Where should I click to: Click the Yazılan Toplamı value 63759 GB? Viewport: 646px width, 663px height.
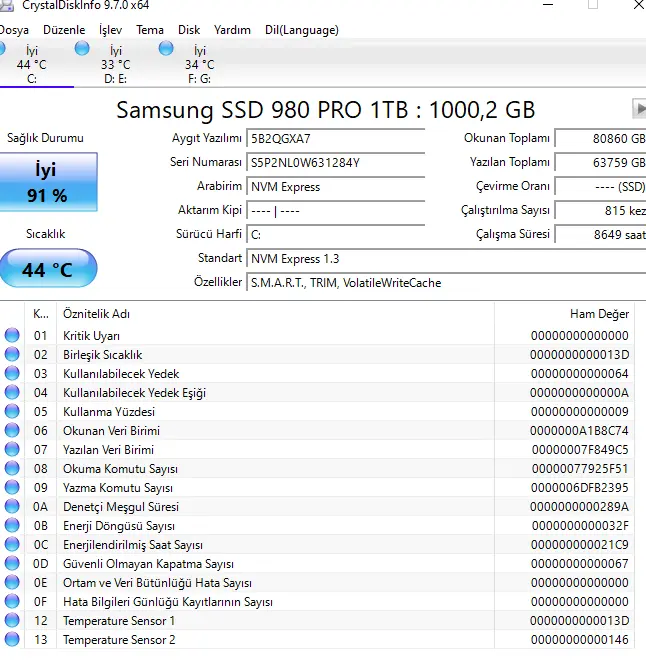(x=600, y=163)
